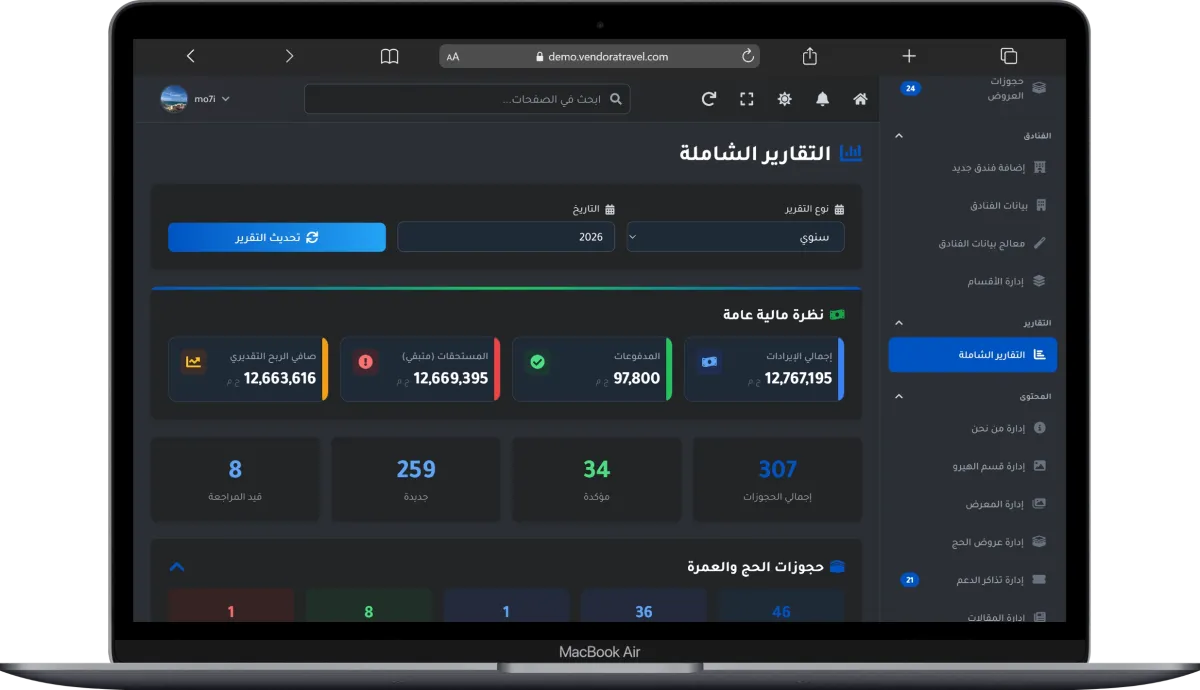Open إدارة عروض الحج in the sidebar
Image resolution: width=1200 pixels, height=690 pixels.
coord(973,542)
